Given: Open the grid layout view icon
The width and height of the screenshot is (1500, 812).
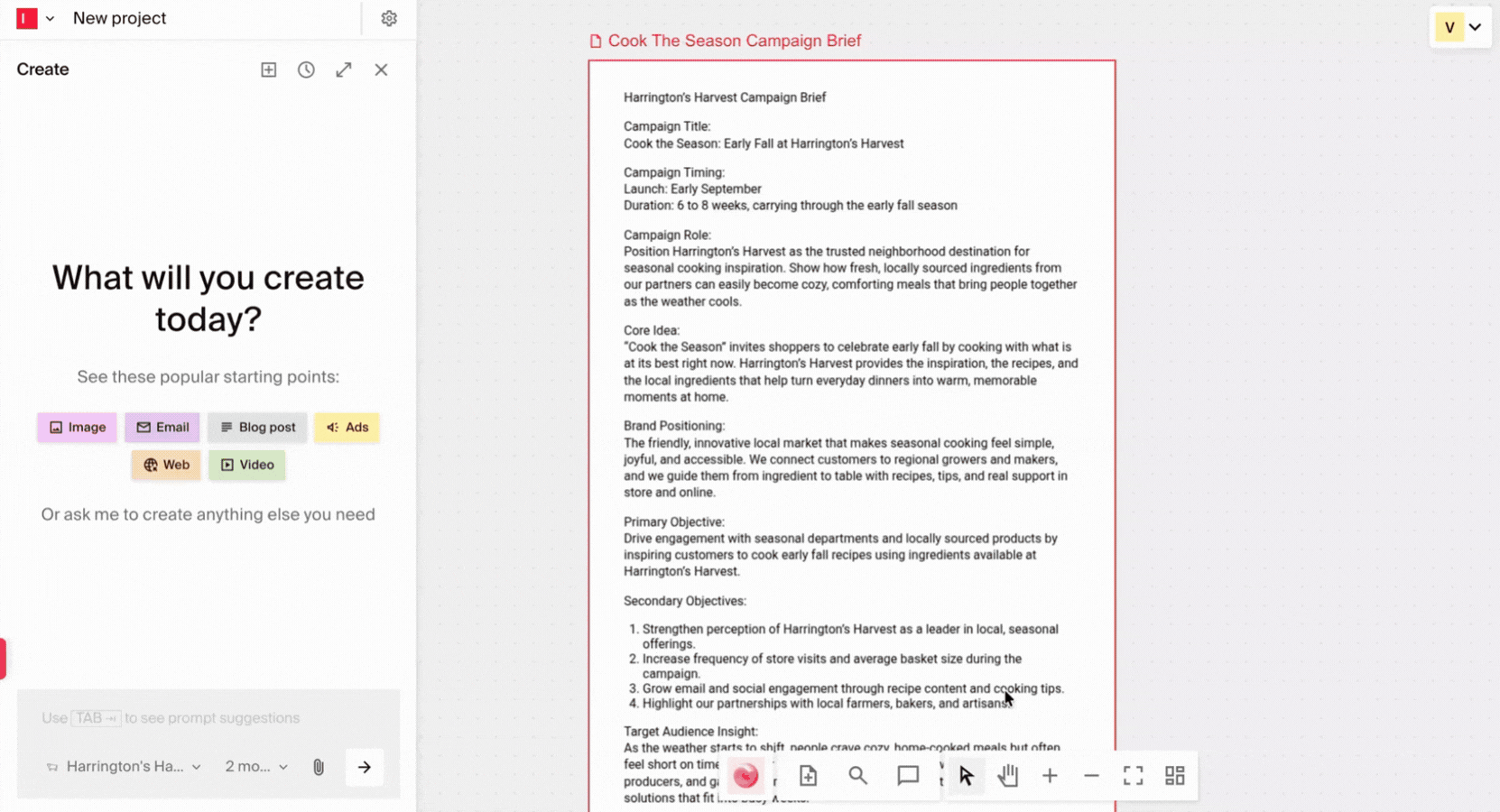Looking at the screenshot, I should pyautogui.click(x=1174, y=776).
